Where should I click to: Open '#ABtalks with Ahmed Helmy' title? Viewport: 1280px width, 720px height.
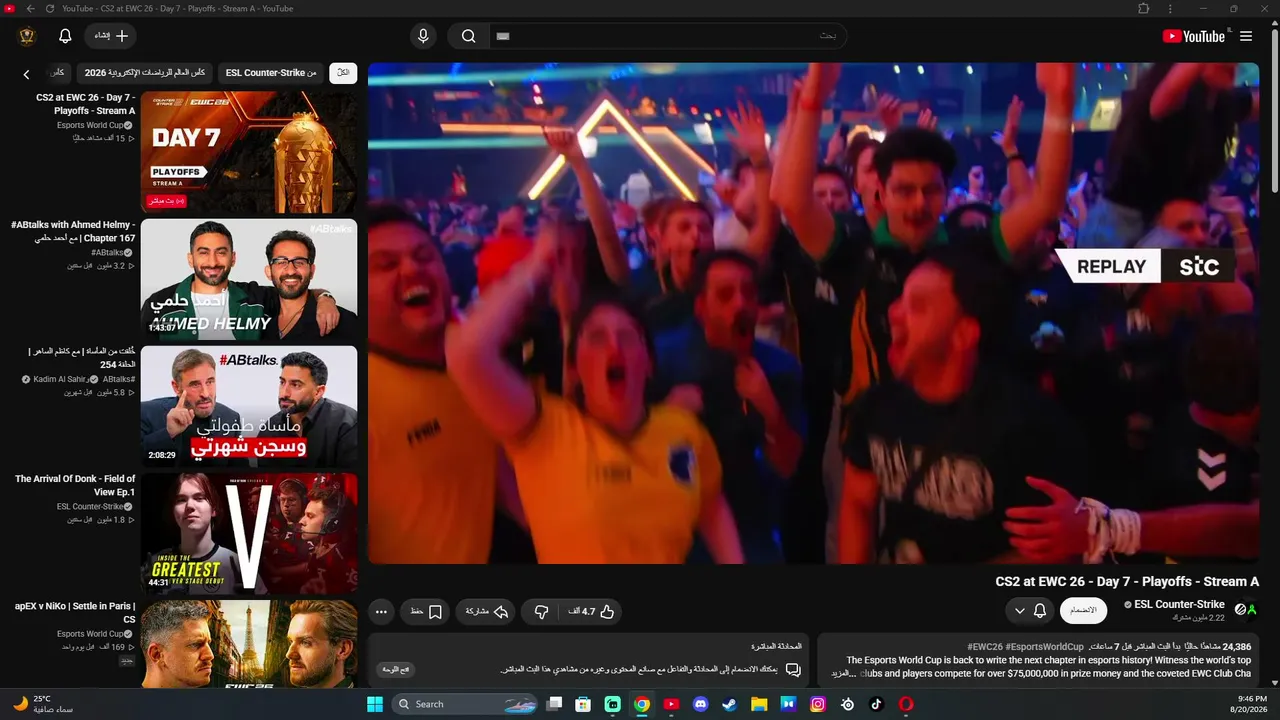(73, 231)
